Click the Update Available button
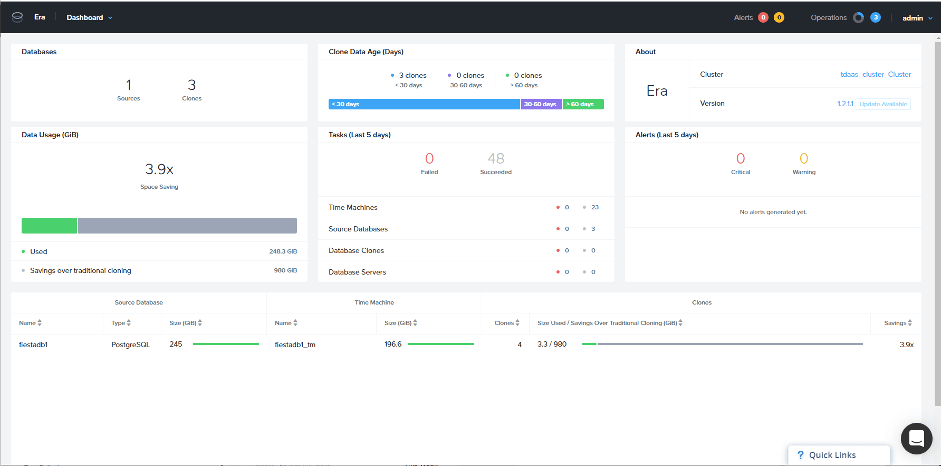Viewport: 942px width, 466px height. pyautogui.click(x=883, y=104)
